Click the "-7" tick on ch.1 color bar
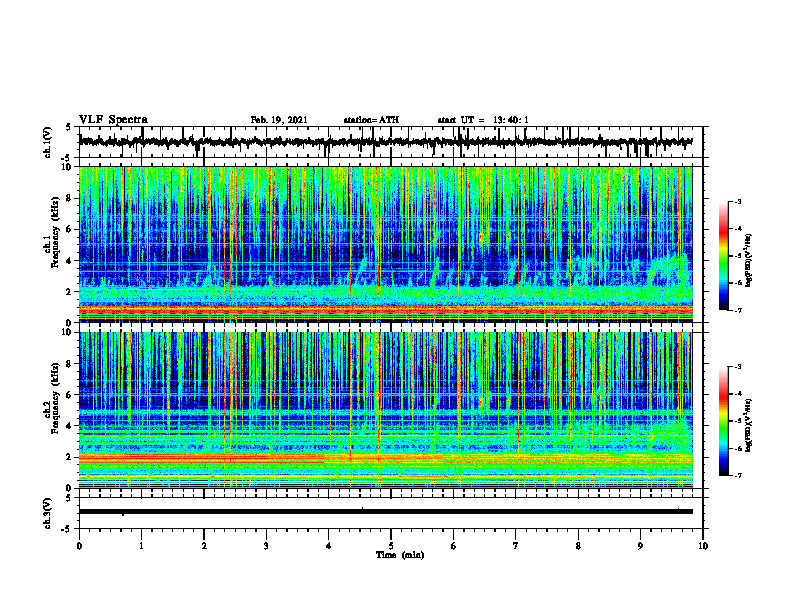Viewport: 792px width, 612px height. click(738, 310)
